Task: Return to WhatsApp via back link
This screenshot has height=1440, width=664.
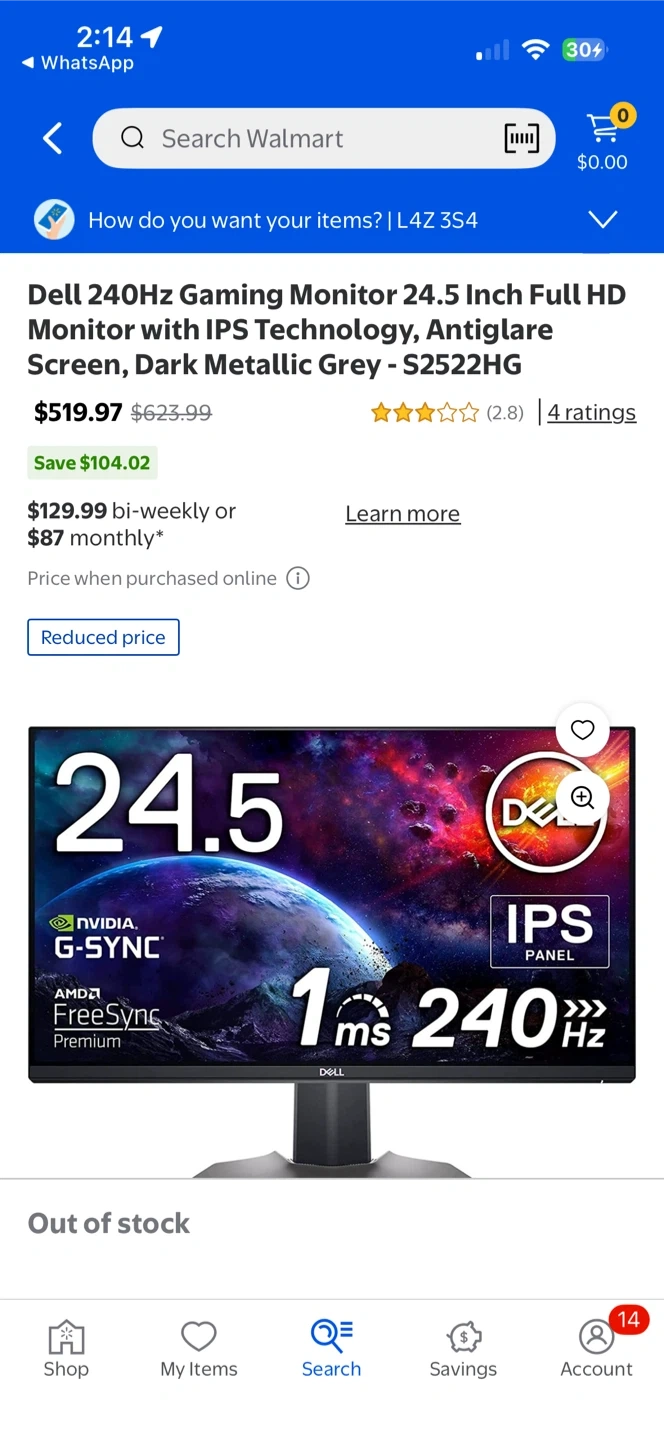Action: [77, 63]
